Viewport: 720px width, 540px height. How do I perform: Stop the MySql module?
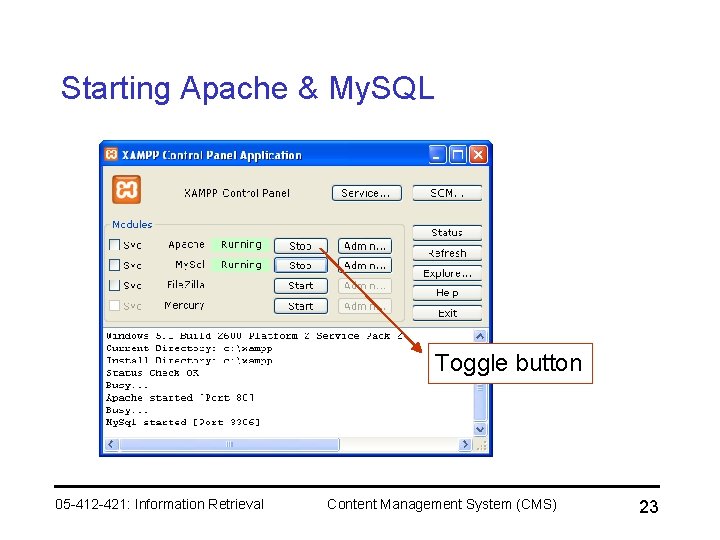pyautogui.click(x=301, y=265)
